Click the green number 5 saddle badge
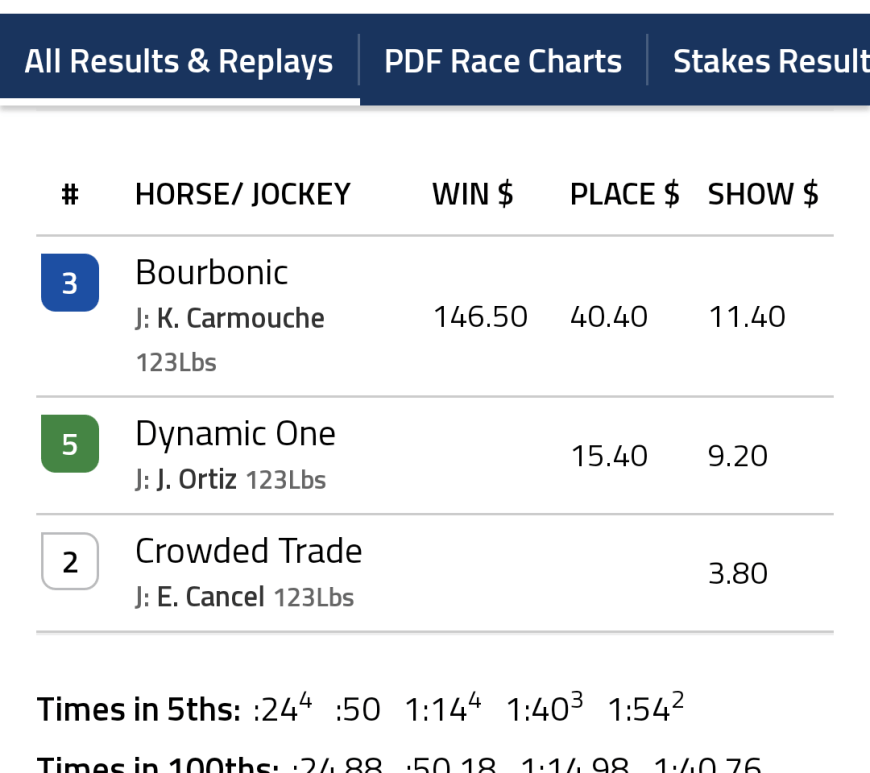Viewport: 870px width, 773px height. (x=70, y=444)
